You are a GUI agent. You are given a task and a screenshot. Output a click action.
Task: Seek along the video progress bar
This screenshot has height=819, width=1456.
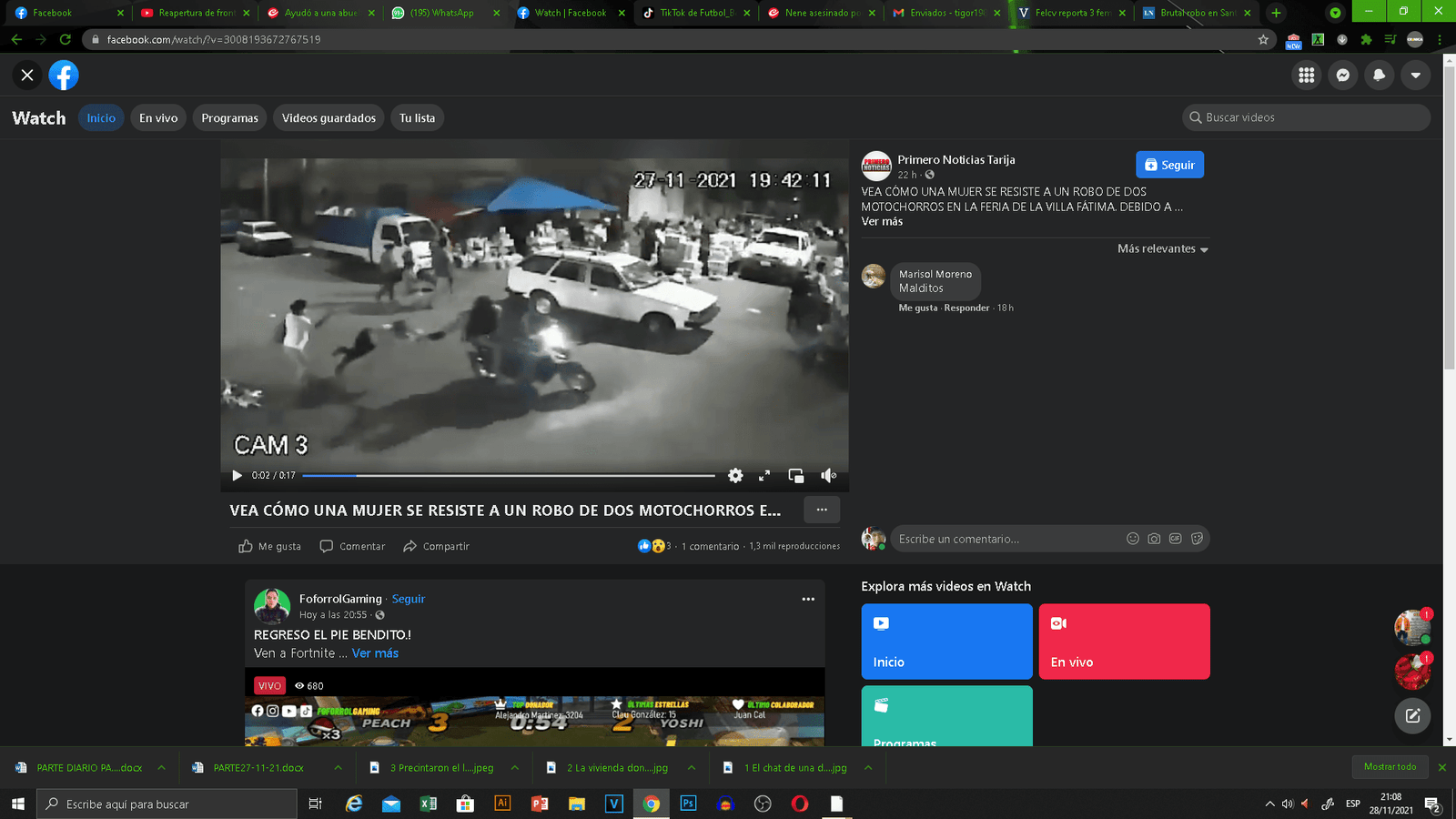click(510, 475)
